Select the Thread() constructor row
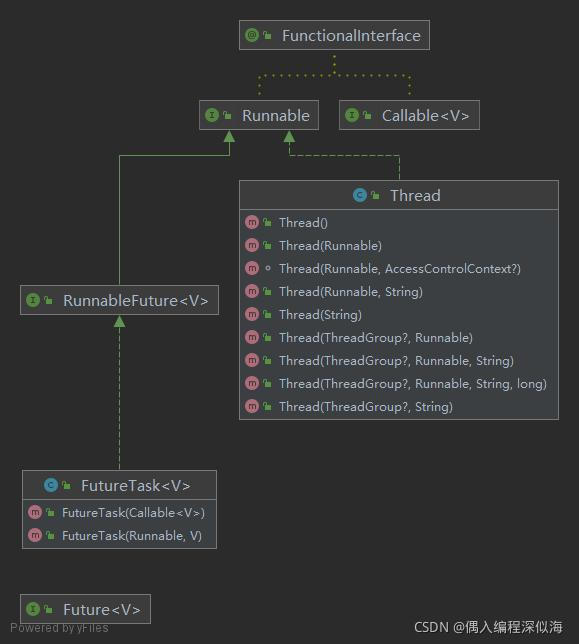 (x=399, y=223)
